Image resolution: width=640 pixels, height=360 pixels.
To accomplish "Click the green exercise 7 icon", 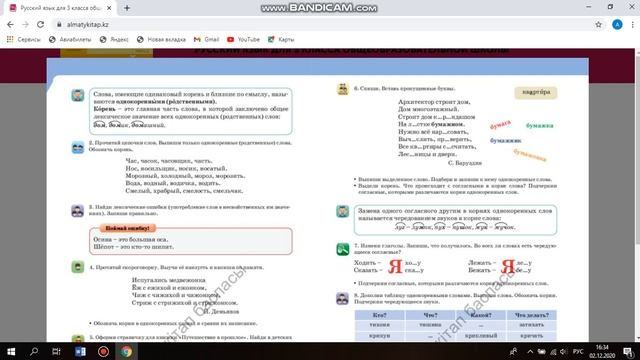I will pyautogui.click(x=342, y=249).
